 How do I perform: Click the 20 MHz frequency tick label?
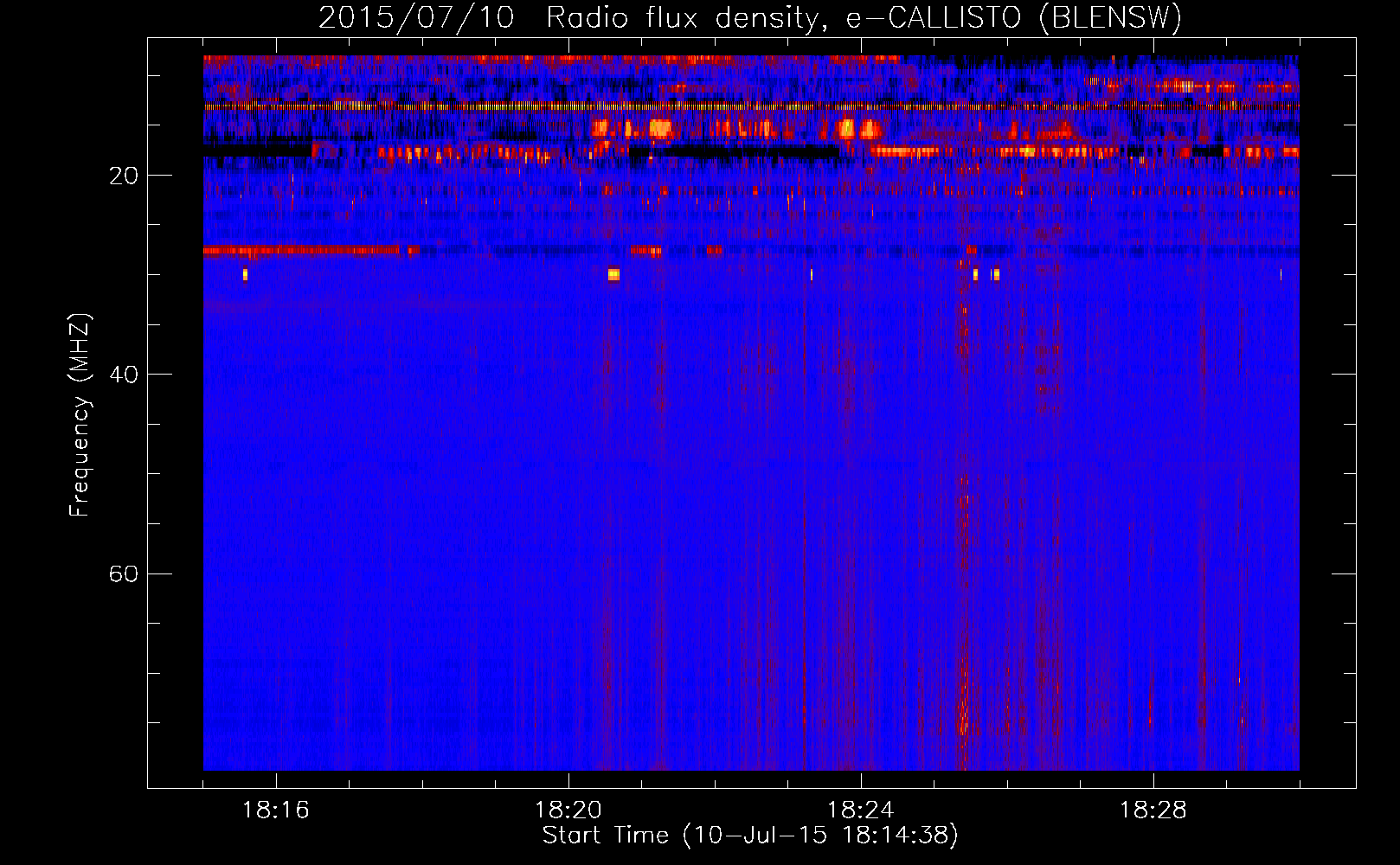tap(124, 176)
